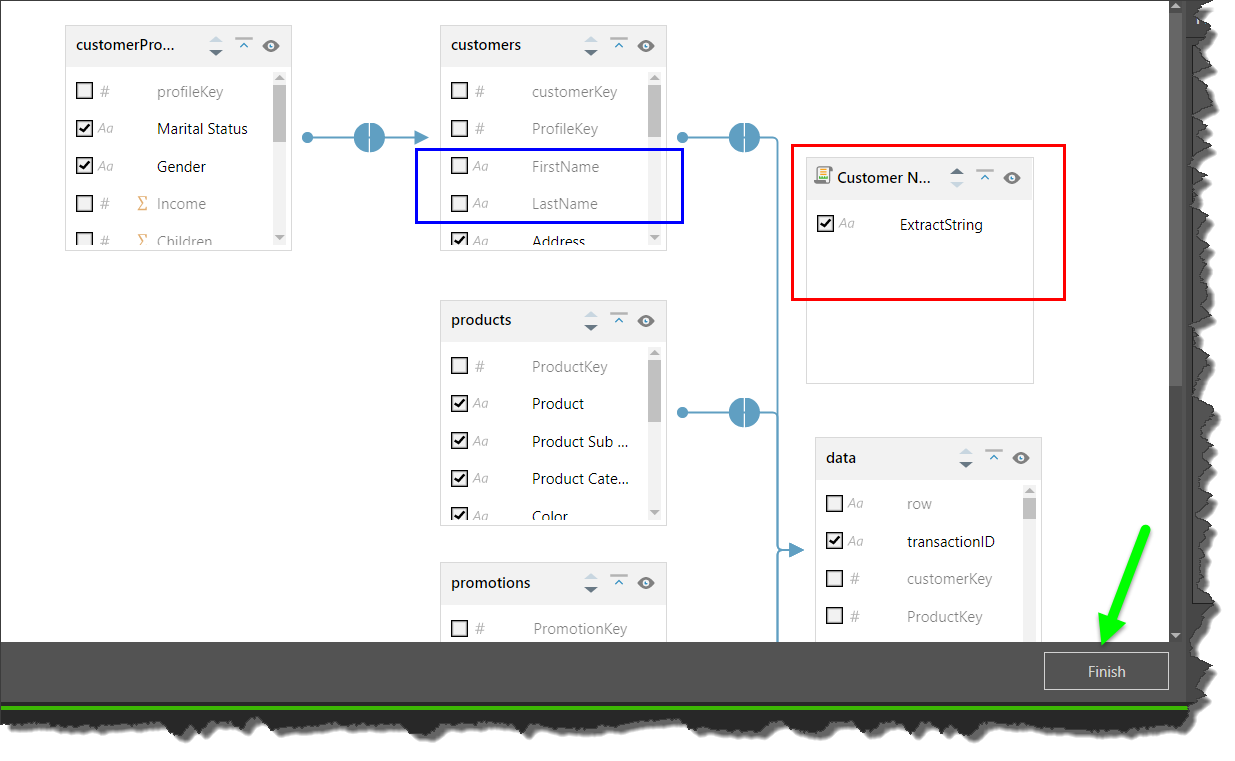The image size is (1235, 761).
Task: Click scroll up arrow in data table
Action: coord(1030,490)
